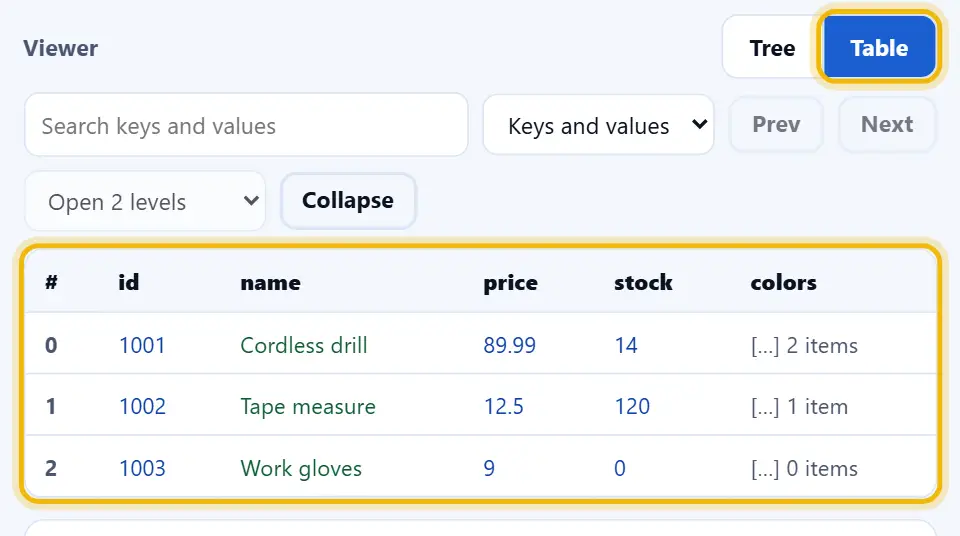Select the id cell 1002

(142, 407)
